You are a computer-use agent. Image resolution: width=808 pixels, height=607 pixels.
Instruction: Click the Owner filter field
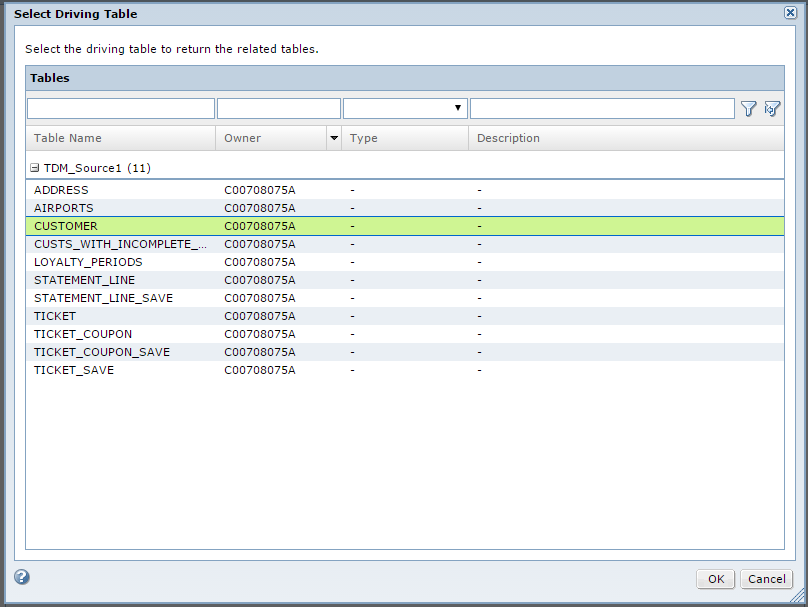279,108
